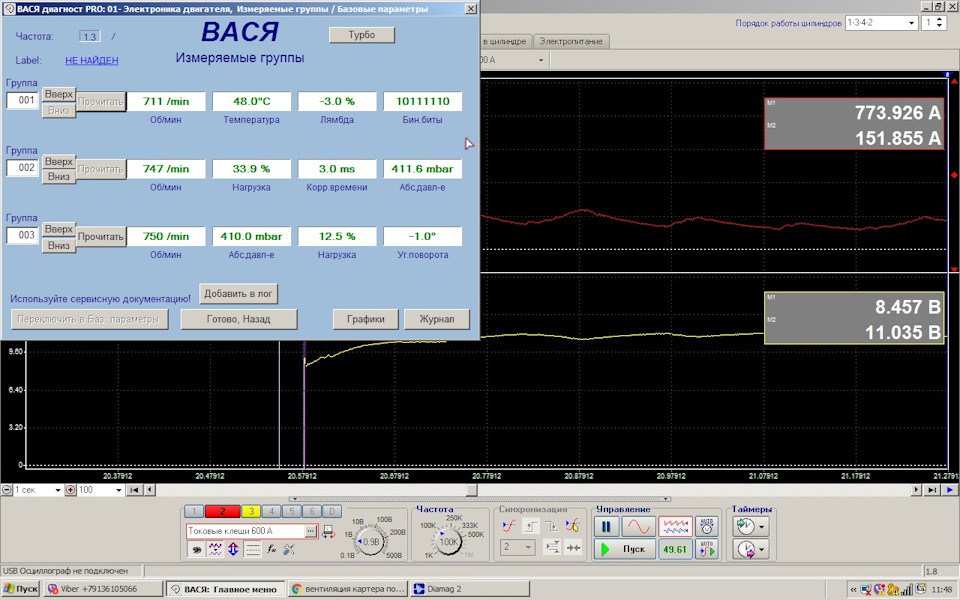960x600 pixels.
Task: Toggle oscilloscope channel 6
Action: pyautogui.click(x=312, y=511)
